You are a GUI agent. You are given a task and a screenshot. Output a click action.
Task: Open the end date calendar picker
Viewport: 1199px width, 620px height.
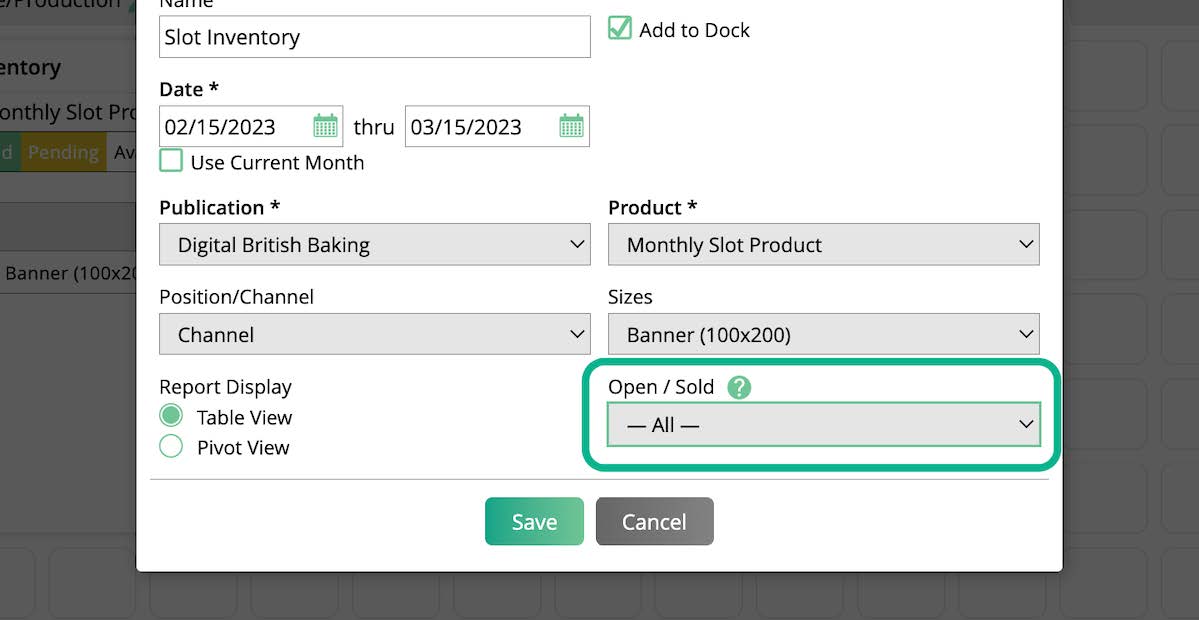point(571,126)
